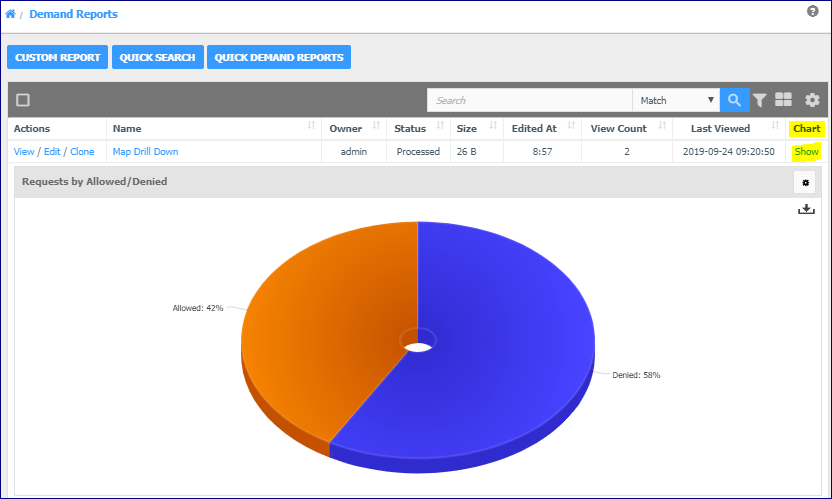Screen dimensions: 832x499
Task: Open Quick Demand Reports tab
Action: click(x=279, y=57)
